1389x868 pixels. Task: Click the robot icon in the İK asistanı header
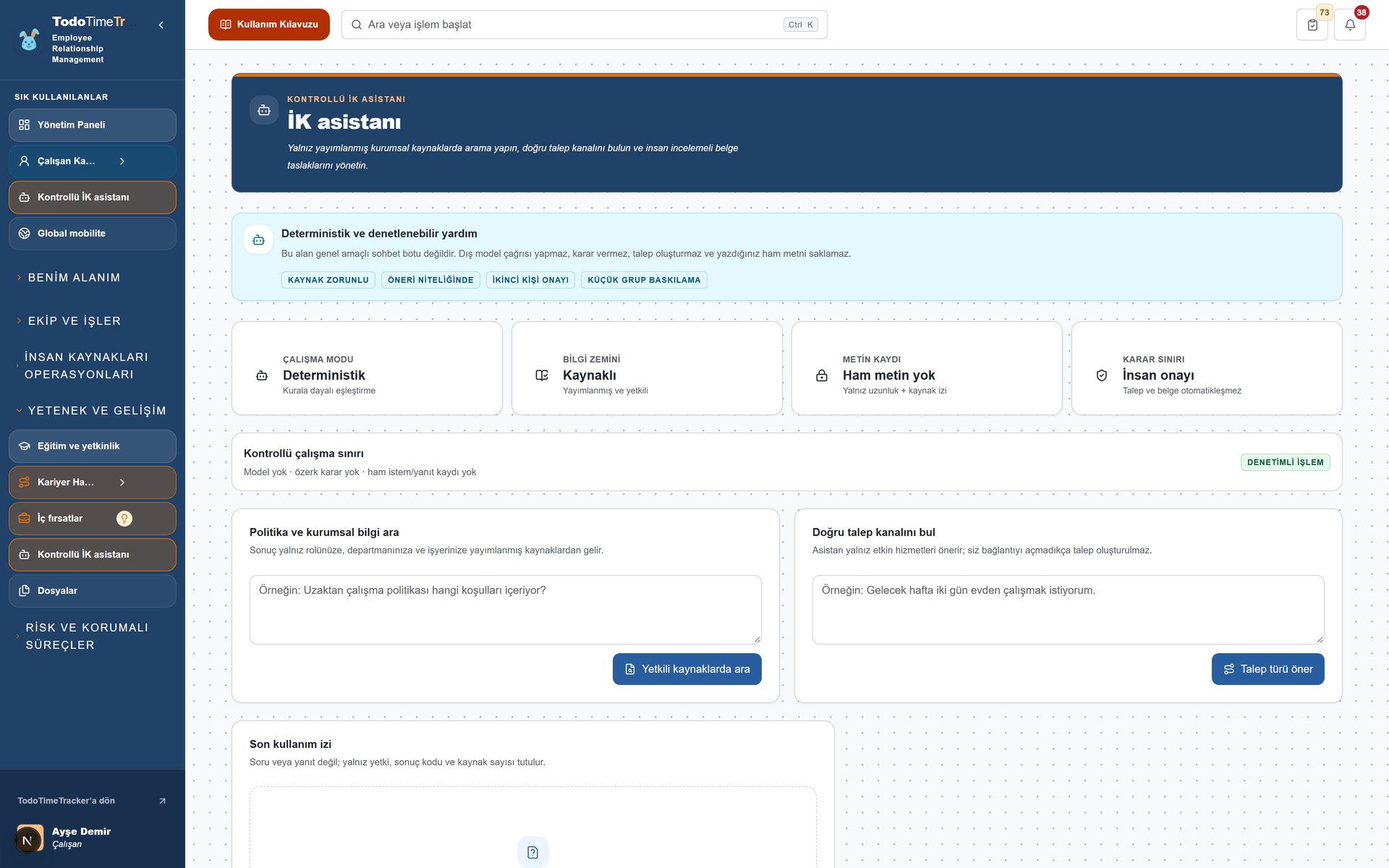click(264, 110)
